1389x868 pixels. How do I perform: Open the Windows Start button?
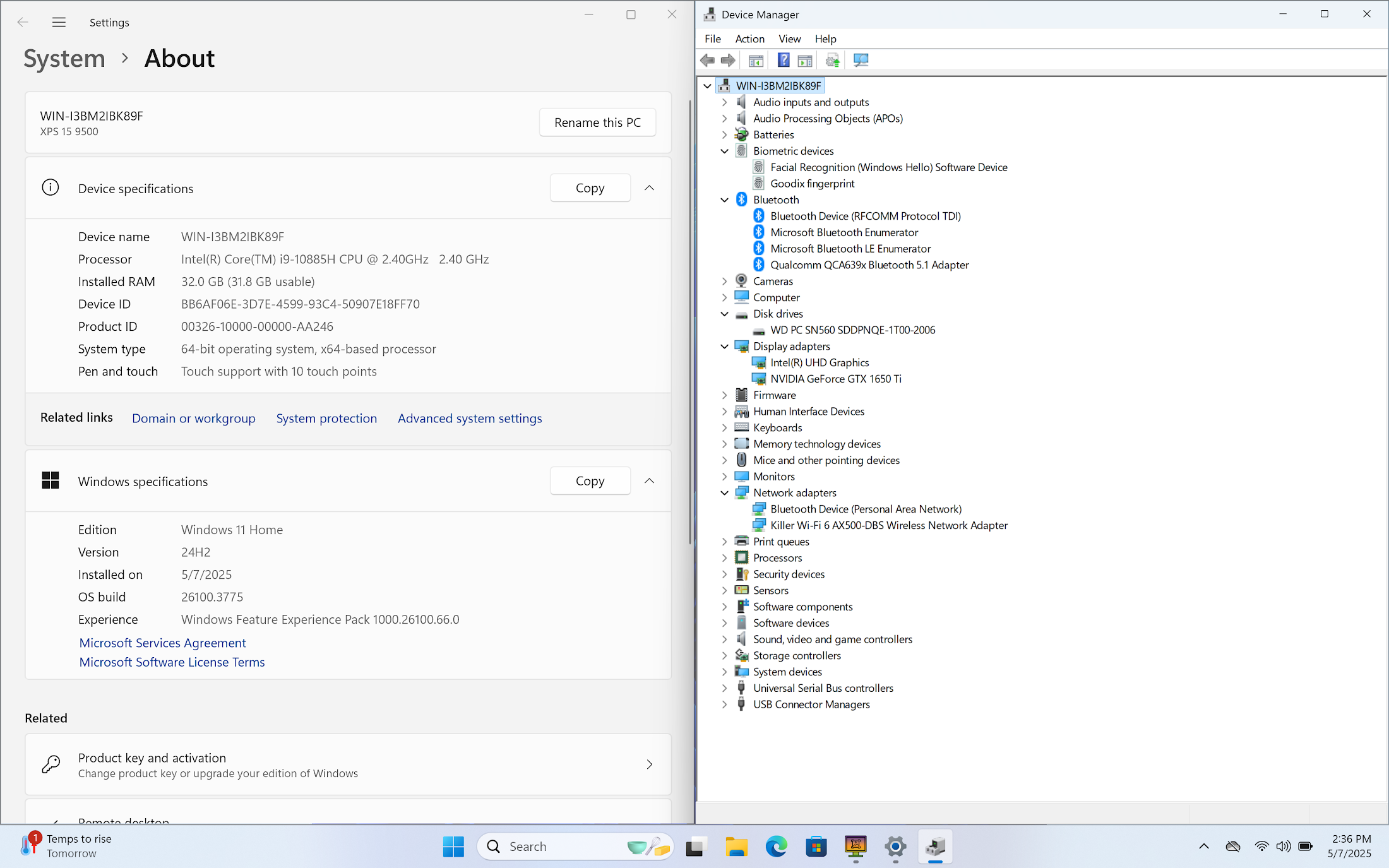click(453, 847)
